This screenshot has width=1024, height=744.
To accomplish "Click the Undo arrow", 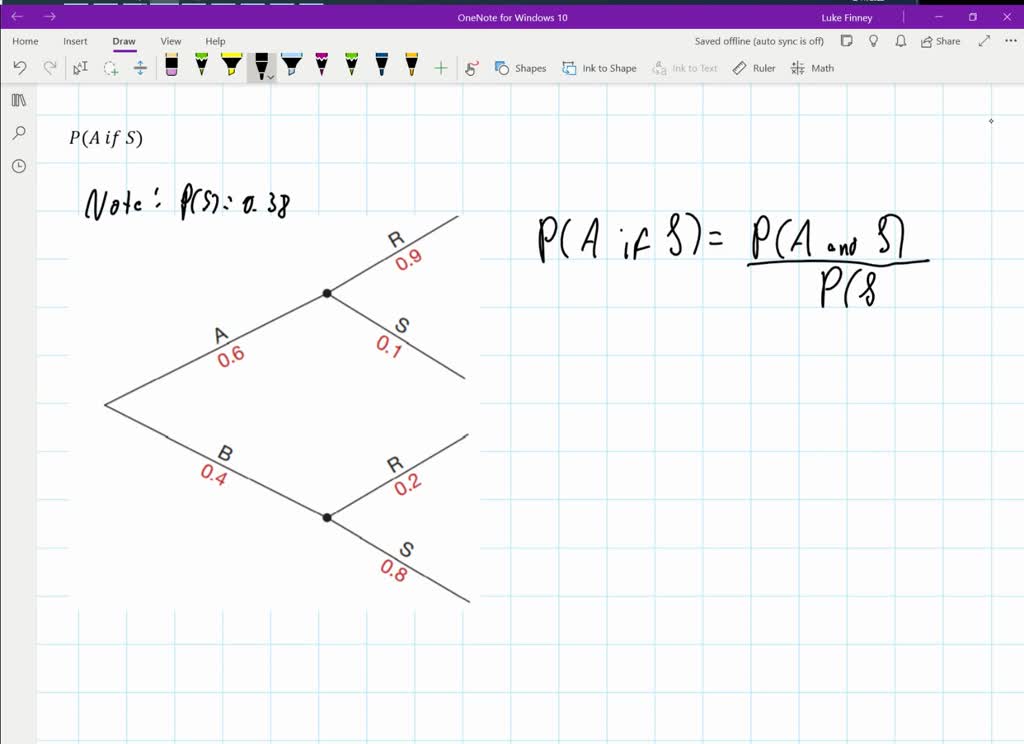I will tap(20, 67).
